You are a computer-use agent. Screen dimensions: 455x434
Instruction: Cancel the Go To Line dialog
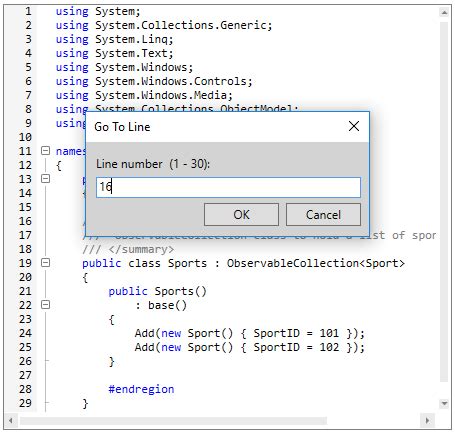point(323,215)
